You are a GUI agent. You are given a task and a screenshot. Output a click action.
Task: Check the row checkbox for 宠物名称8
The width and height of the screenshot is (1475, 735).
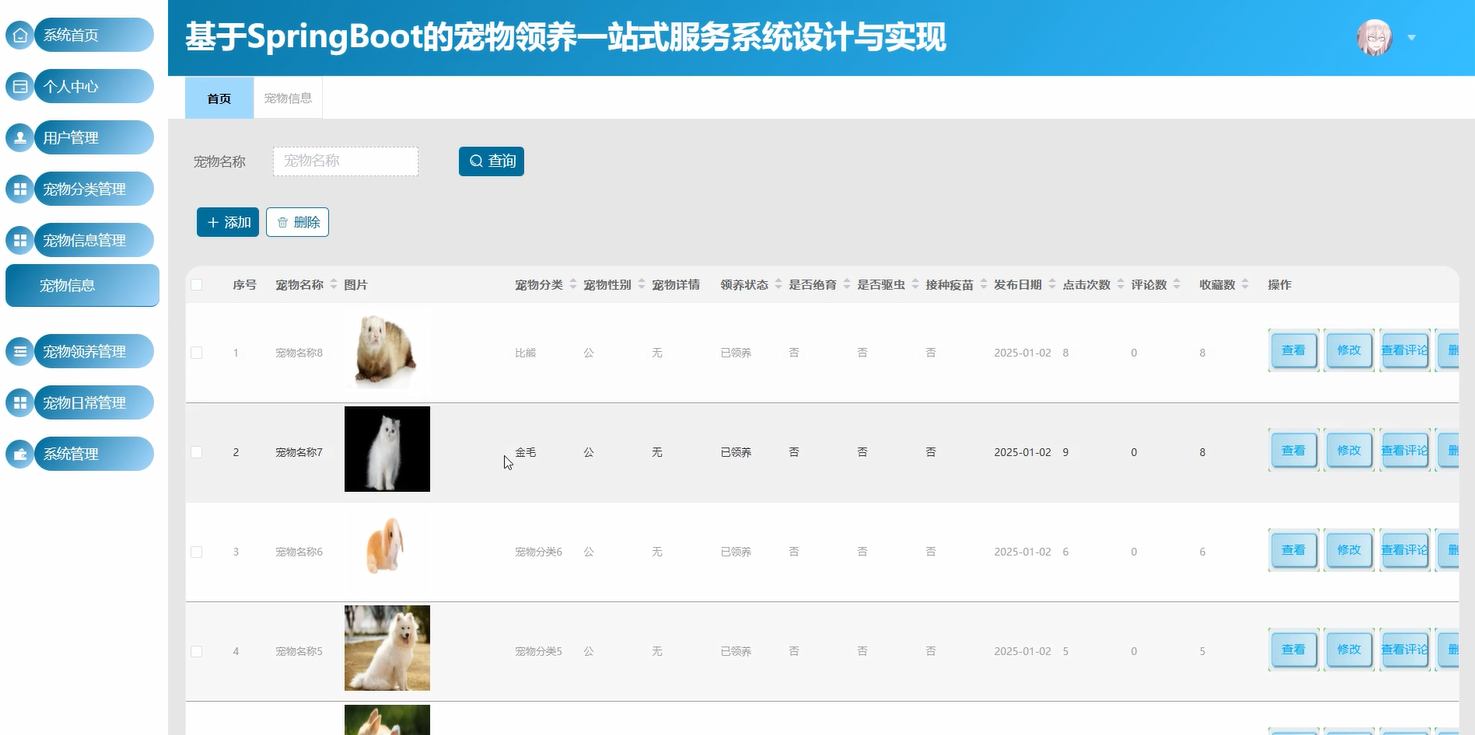pyautogui.click(x=196, y=353)
